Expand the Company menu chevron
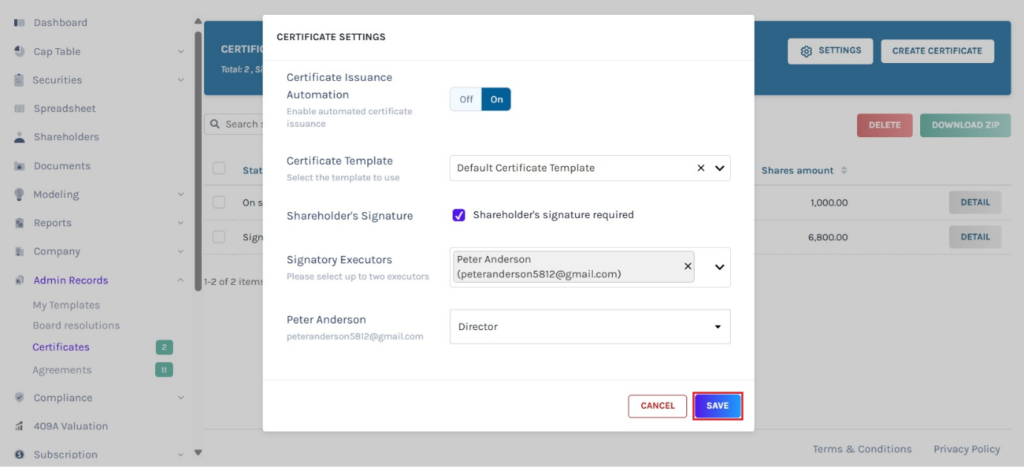This screenshot has width=1024, height=471. tap(181, 252)
